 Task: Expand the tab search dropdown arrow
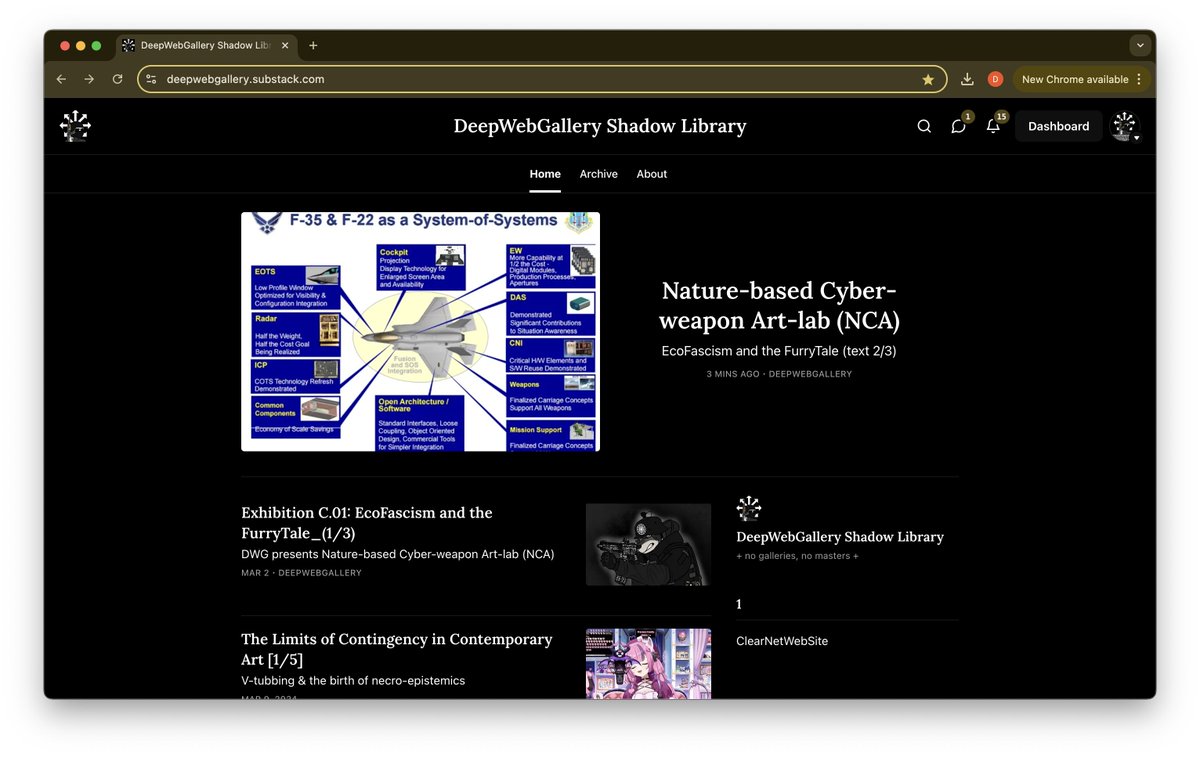(1139, 45)
